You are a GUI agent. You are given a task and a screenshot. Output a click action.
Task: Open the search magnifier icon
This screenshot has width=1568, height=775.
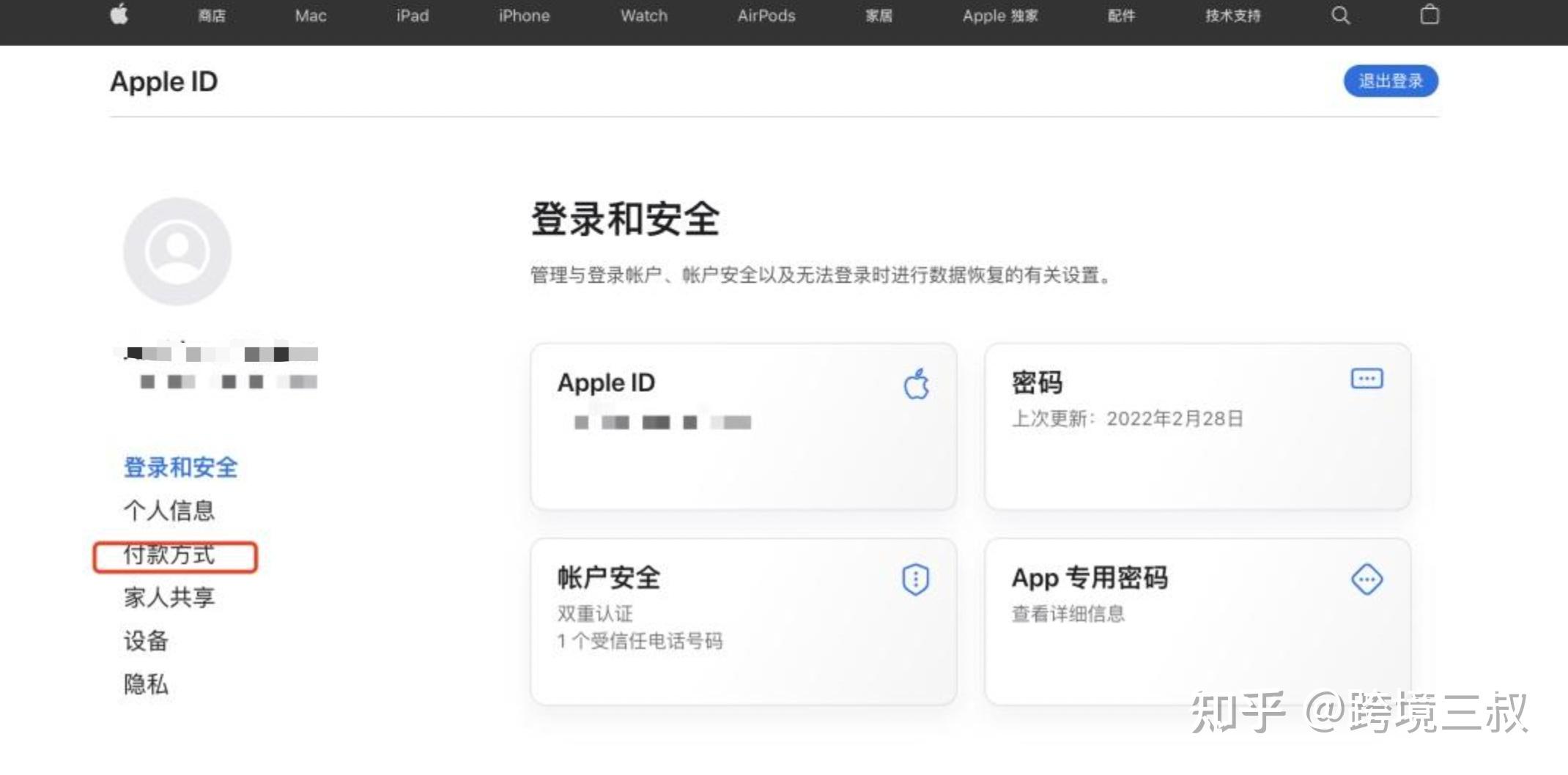pos(1340,15)
